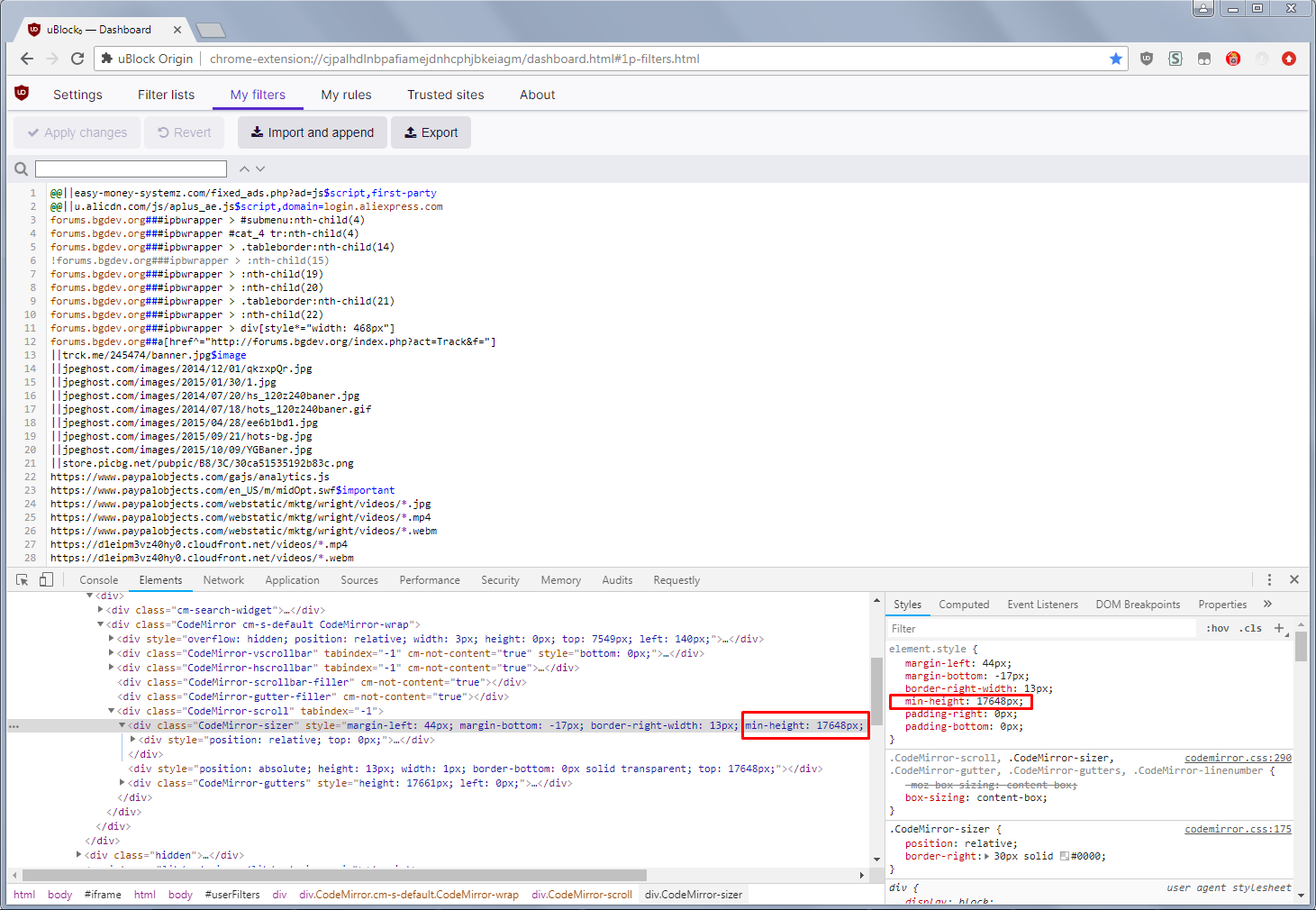The width and height of the screenshot is (1316, 910).
Task: Click the red circle extension icon at toolbar end
Action: (1289, 59)
